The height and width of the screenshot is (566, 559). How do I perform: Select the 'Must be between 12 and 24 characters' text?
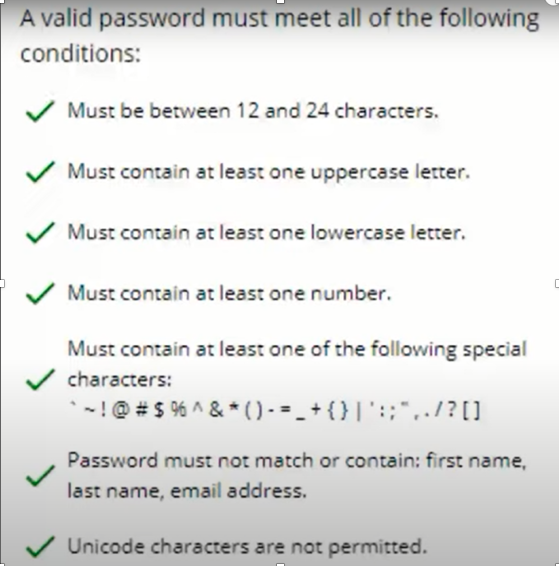tap(253, 111)
